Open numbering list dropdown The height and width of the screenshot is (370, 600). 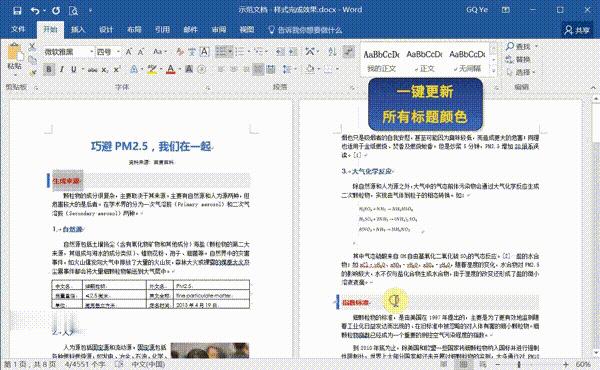tap(249, 52)
